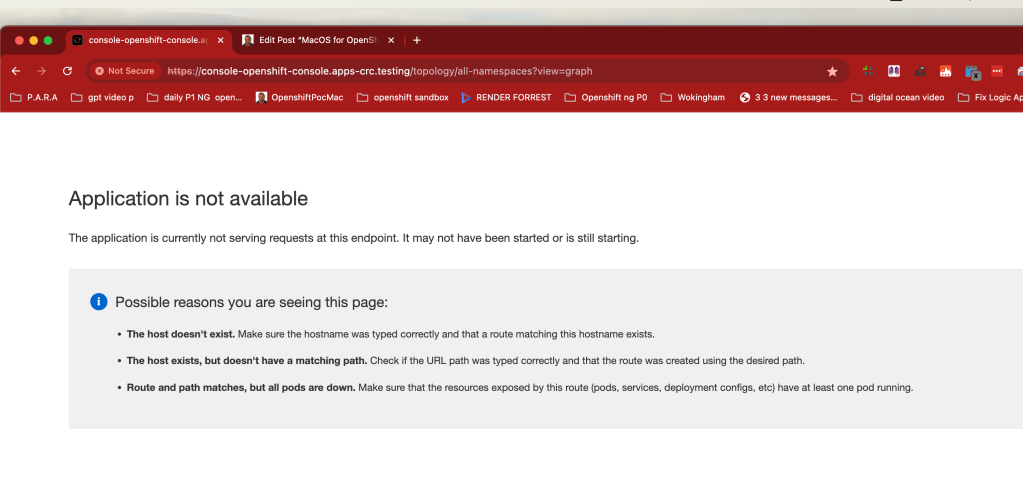Close the Edit Post tab
Image resolution: width=1023 pixels, height=488 pixels.
[x=391, y=40]
